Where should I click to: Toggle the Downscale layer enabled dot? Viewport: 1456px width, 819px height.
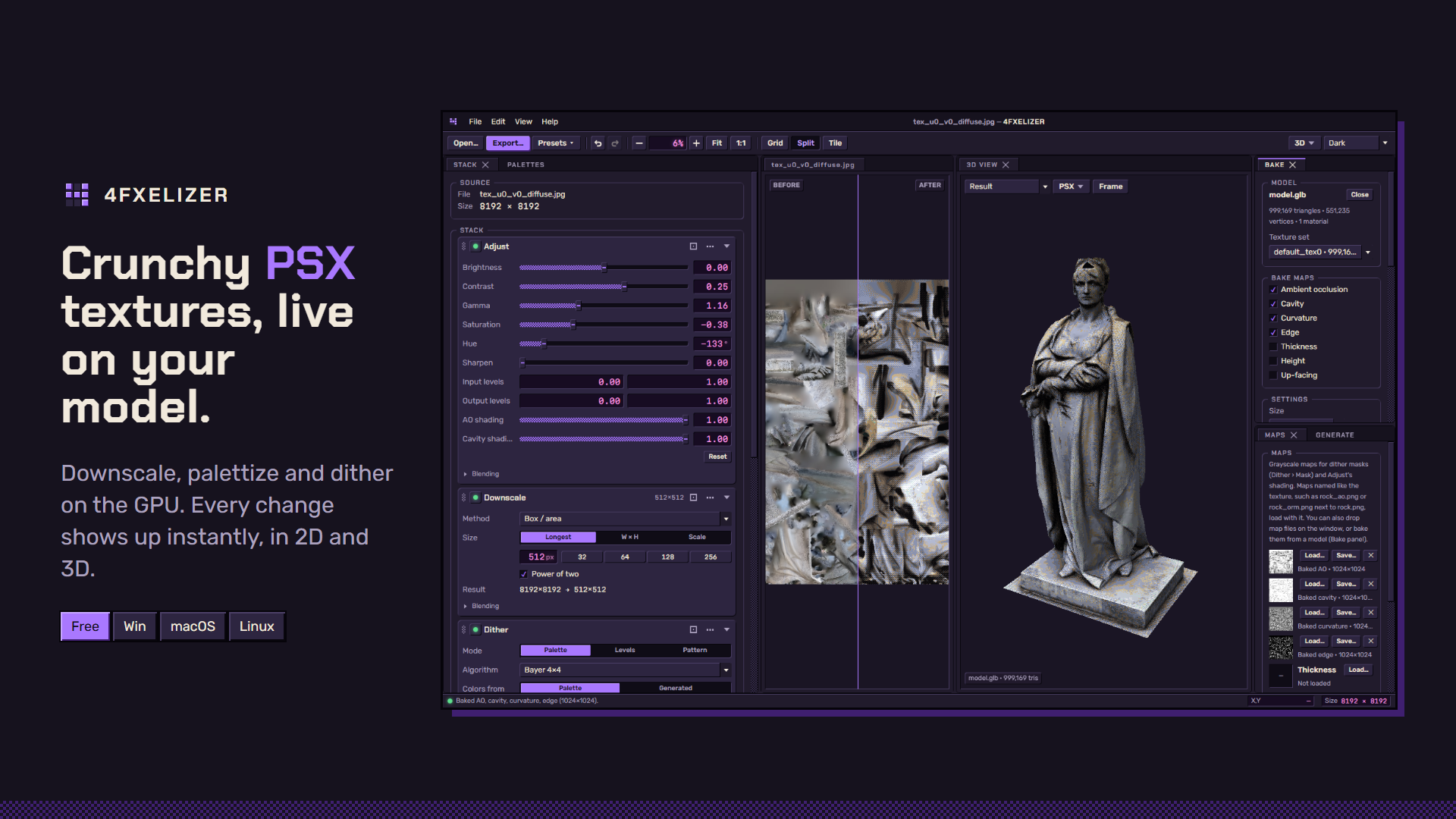tap(475, 497)
